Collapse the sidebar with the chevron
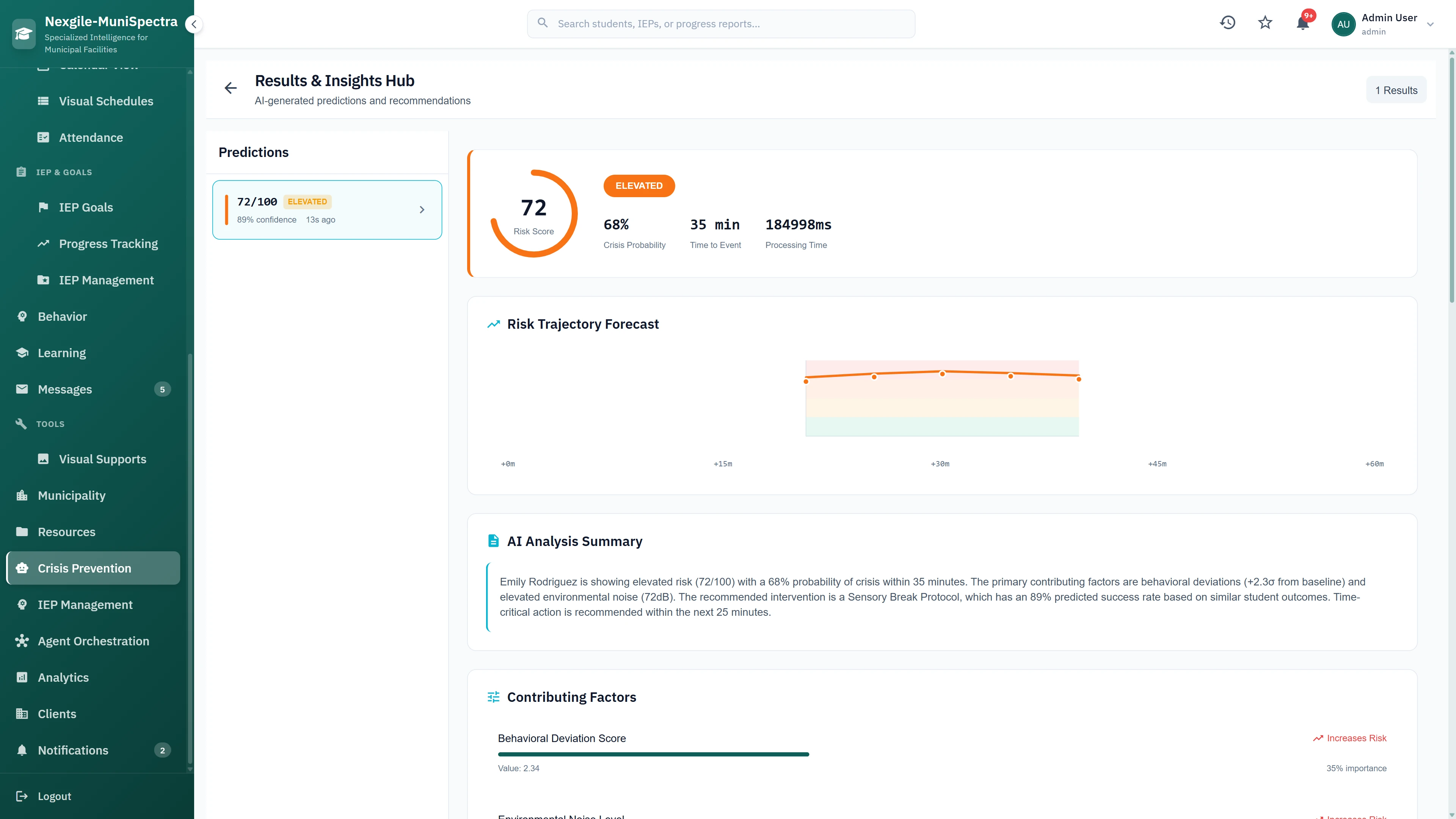The height and width of the screenshot is (819, 1456). [x=194, y=24]
